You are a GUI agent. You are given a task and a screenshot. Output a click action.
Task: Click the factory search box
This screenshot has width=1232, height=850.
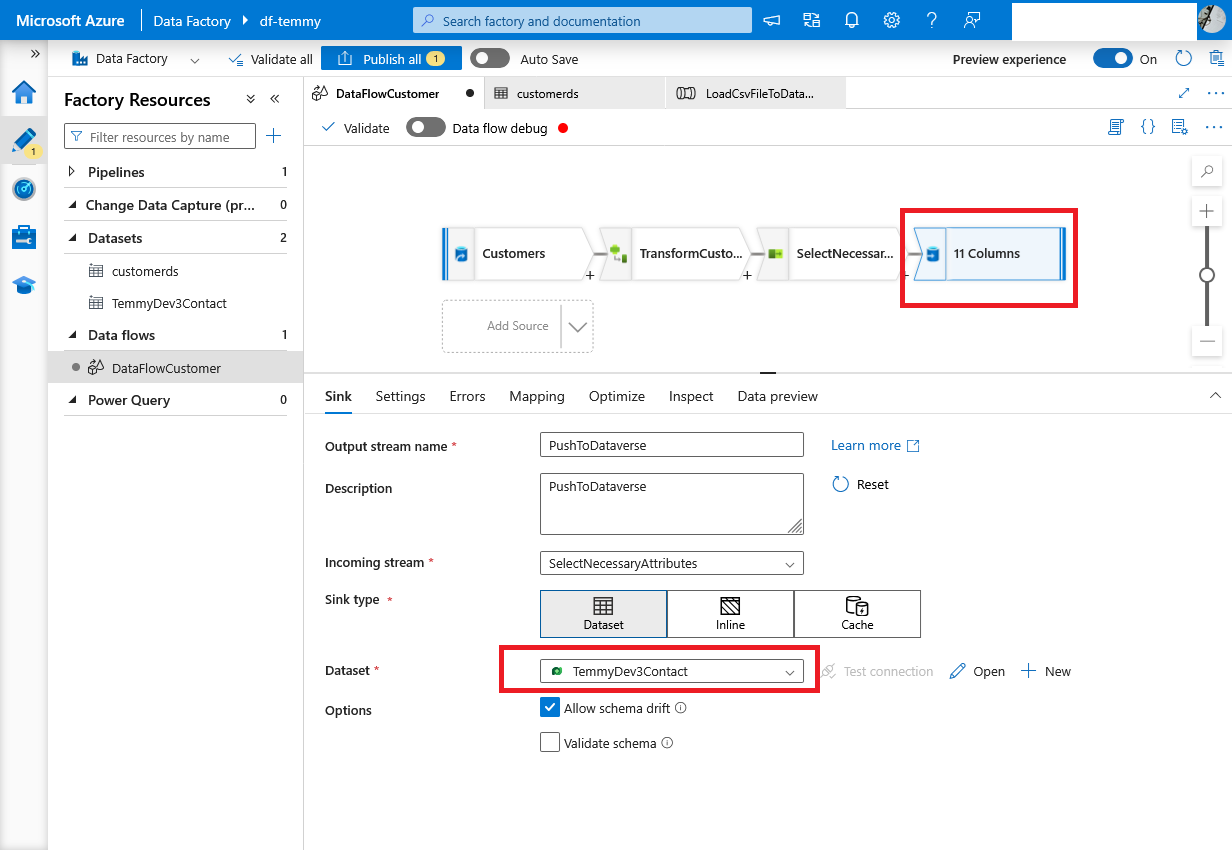pyautogui.click(x=582, y=20)
